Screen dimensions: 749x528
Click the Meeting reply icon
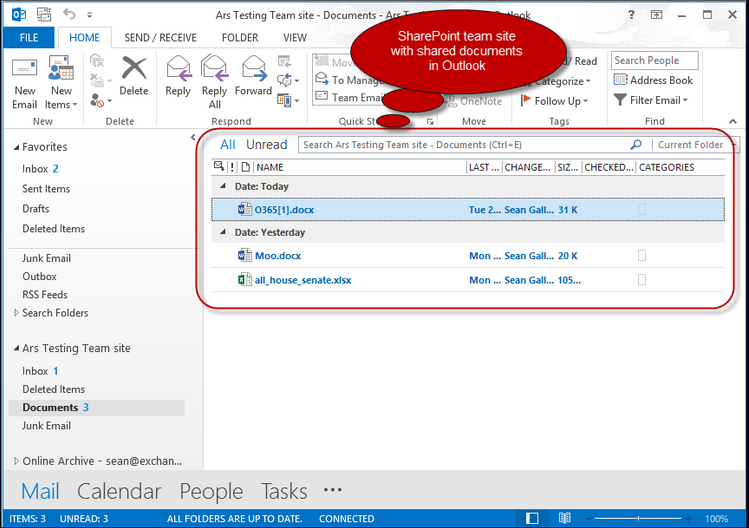(284, 61)
